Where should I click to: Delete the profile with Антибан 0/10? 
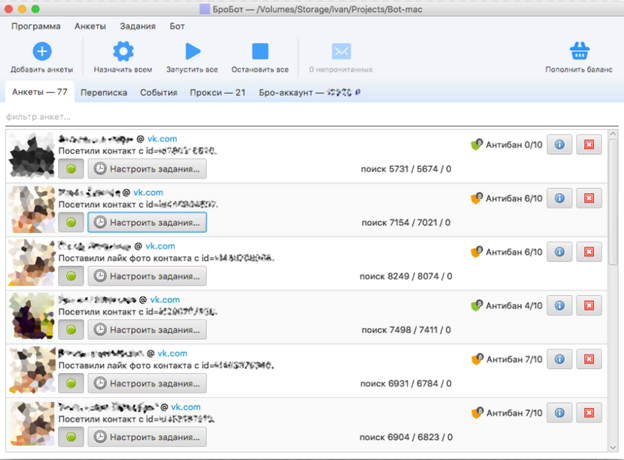tap(589, 144)
